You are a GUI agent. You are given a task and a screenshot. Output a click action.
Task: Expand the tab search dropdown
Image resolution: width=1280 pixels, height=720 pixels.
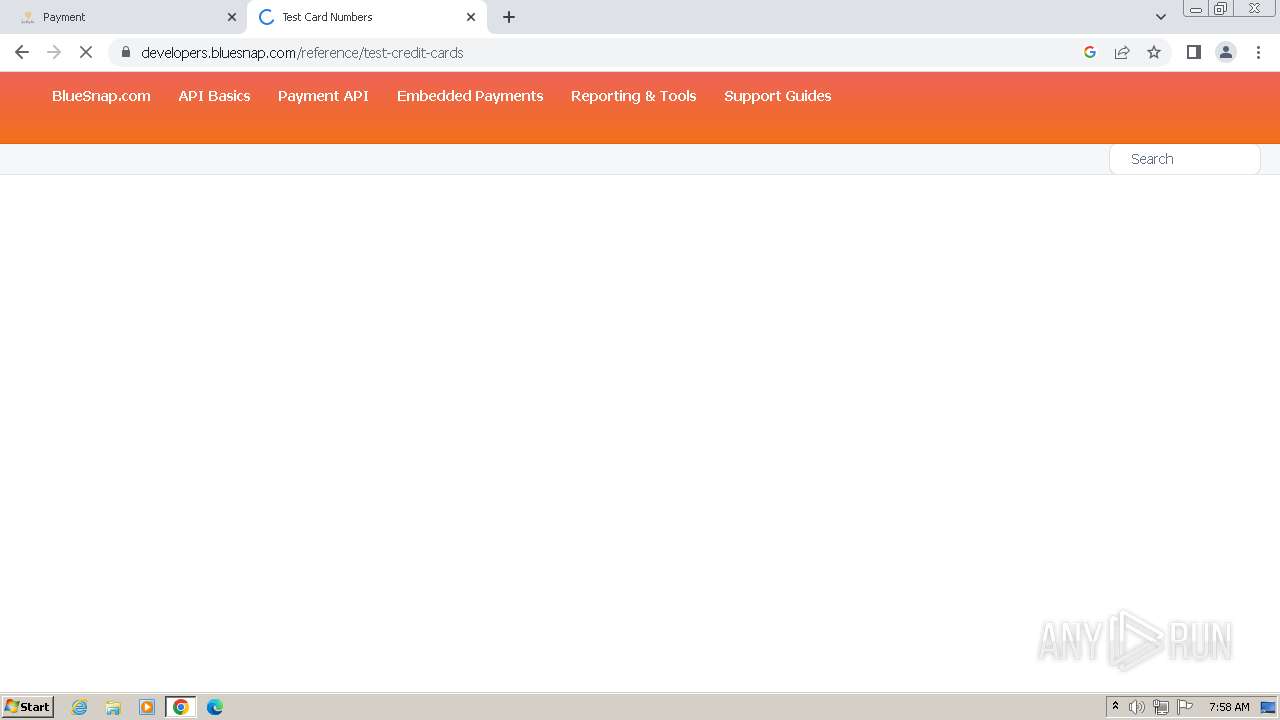[x=1161, y=17]
